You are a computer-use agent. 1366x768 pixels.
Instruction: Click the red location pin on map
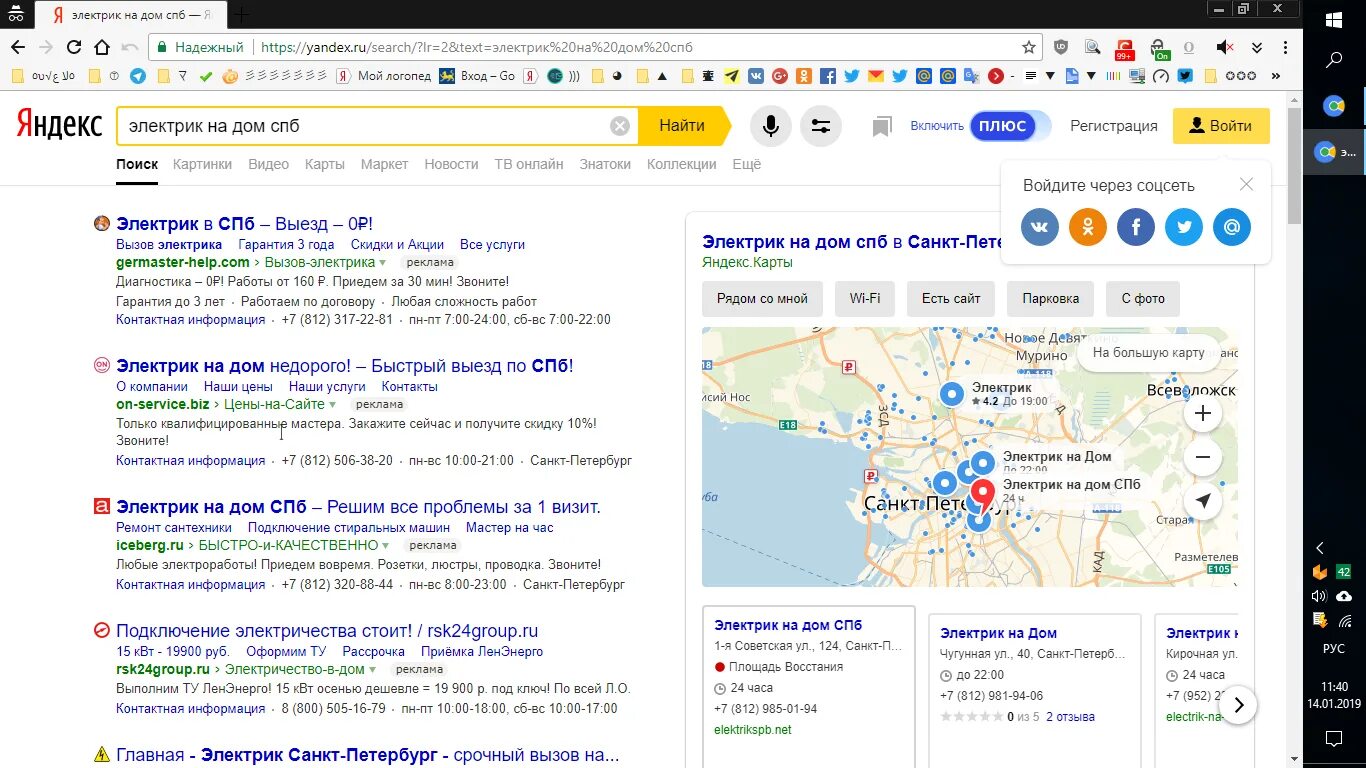click(983, 493)
